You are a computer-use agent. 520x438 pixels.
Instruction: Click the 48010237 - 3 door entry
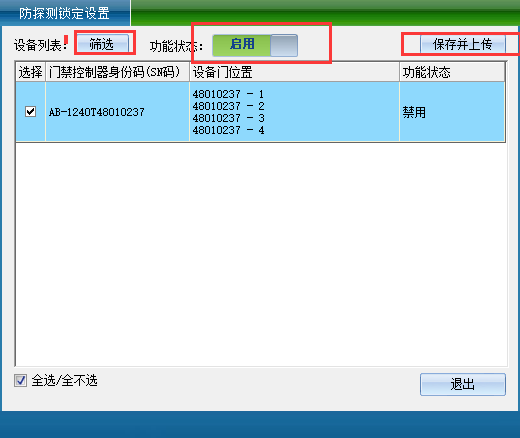click(x=228, y=118)
